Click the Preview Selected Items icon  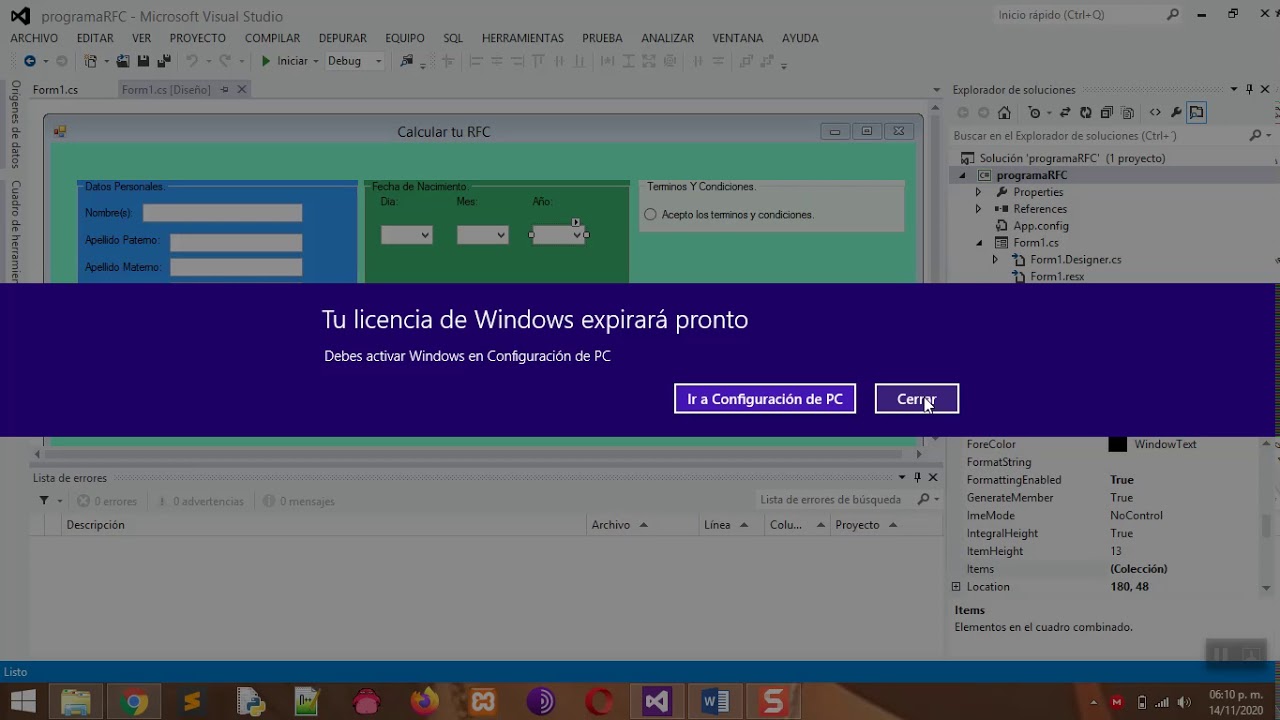(1197, 113)
